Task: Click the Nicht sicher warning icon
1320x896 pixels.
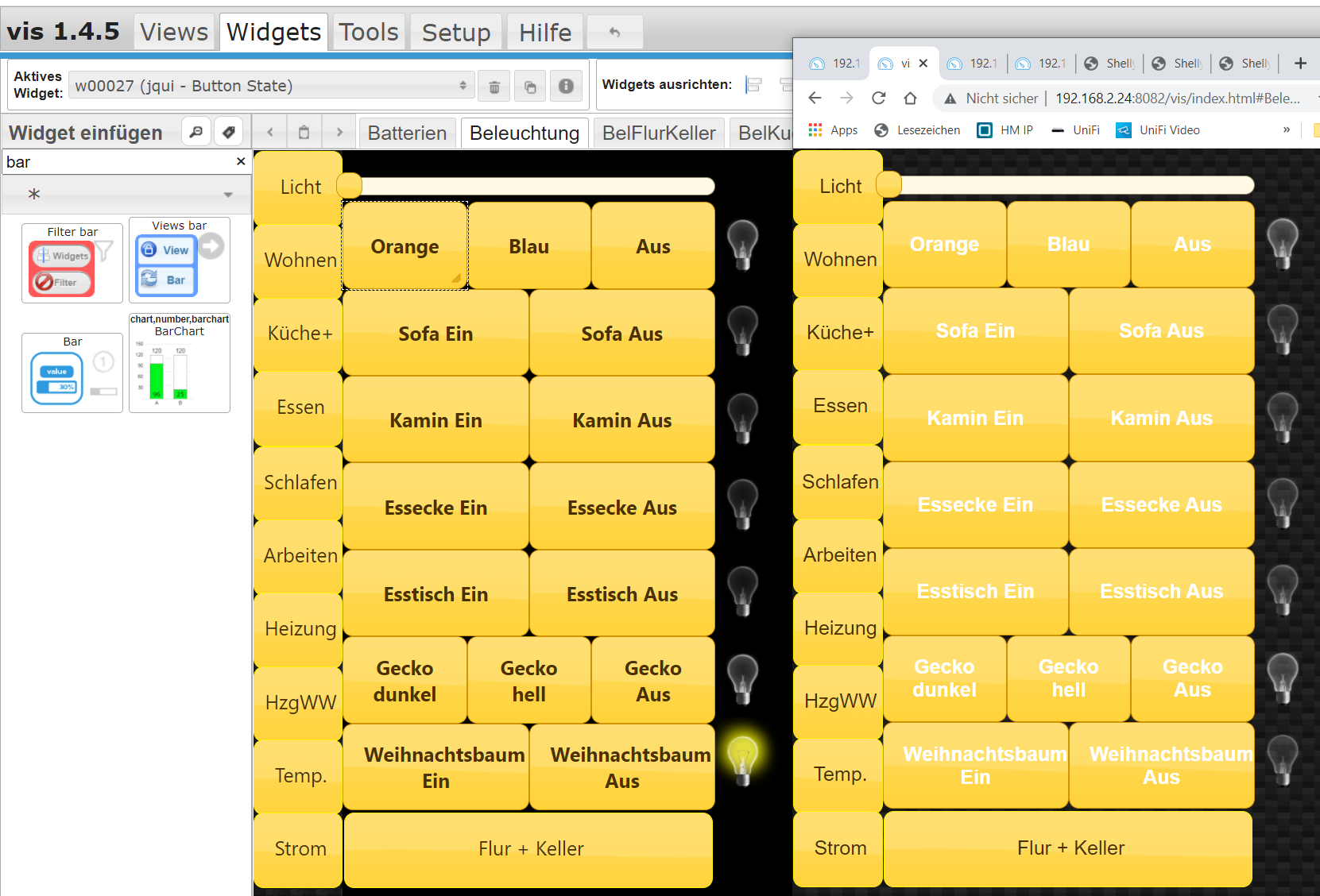Action: pyautogui.click(x=950, y=98)
